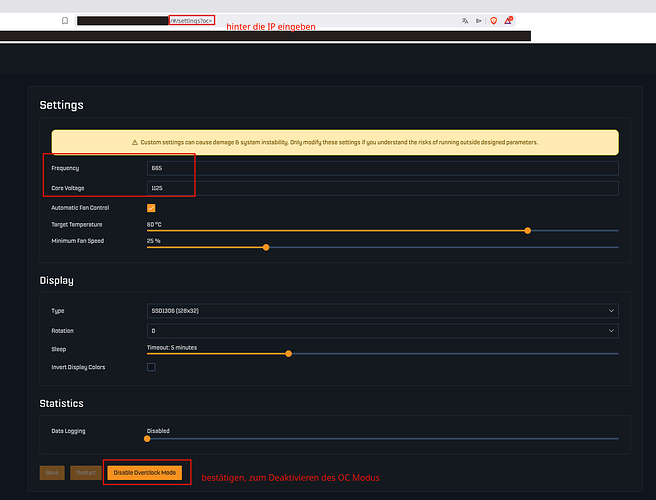Click Disable Overclock Mode button
This screenshot has height=500, width=656.
click(x=144, y=472)
